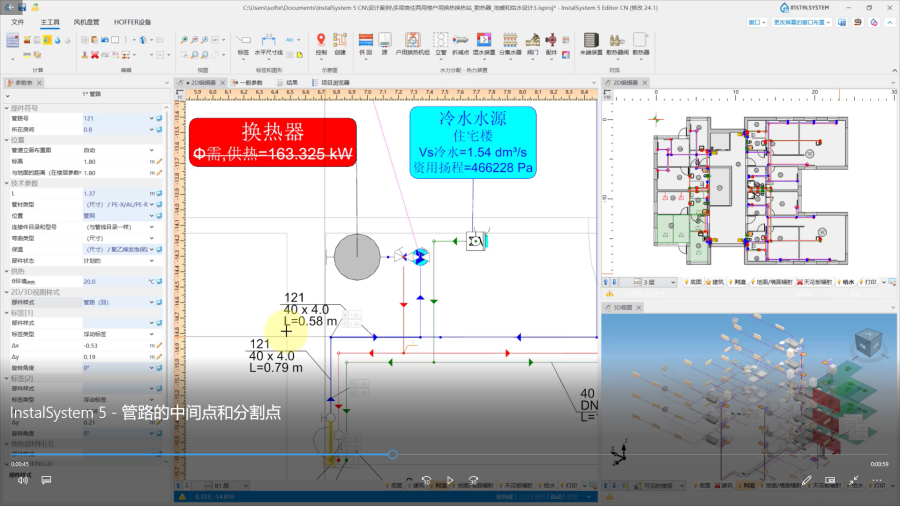Toggle the 给水 layer in the floor plan view
The image size is (900, 506).
pyautogui.click(x=846, y=282)
